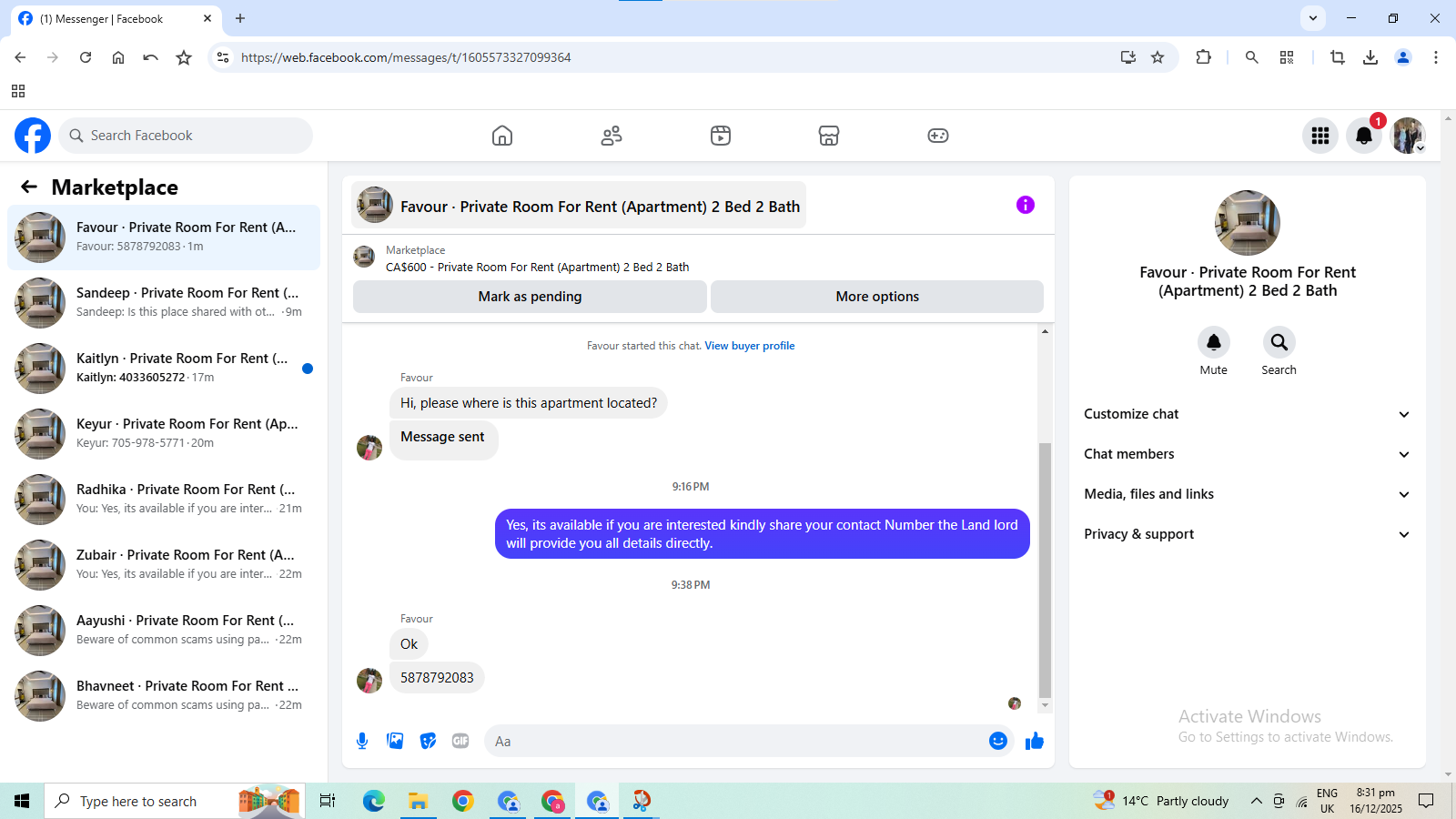The width and height of the screenshot is (1456, 819).
Task: Expand the Customize chat section
Action: click(x=1247, y=414)
